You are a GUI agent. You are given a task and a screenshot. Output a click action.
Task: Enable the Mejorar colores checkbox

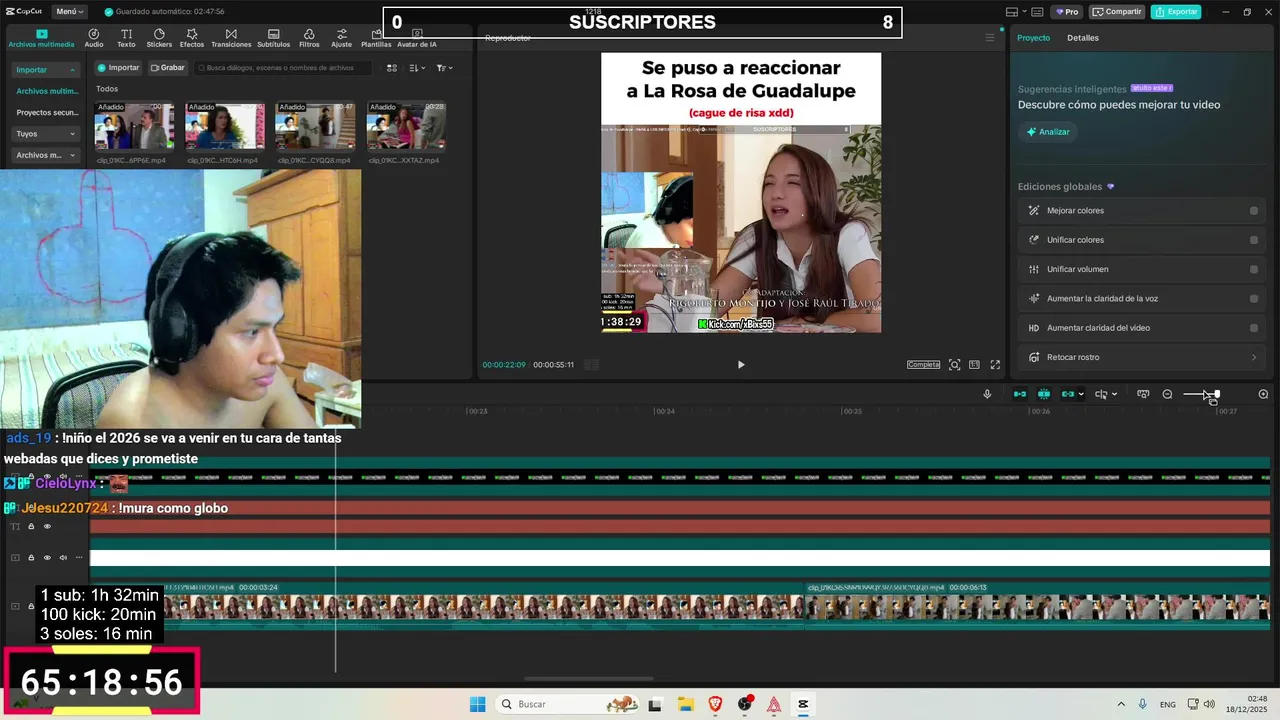(x=1254, y=211)
